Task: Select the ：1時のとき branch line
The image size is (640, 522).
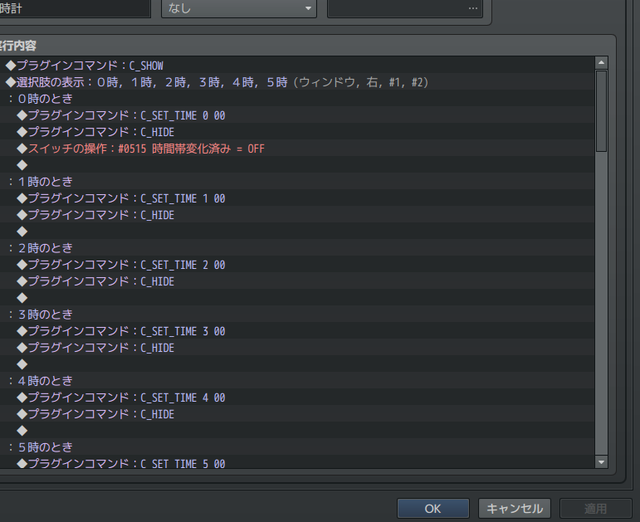Action: pyautogui.click(x=297, y=182)
